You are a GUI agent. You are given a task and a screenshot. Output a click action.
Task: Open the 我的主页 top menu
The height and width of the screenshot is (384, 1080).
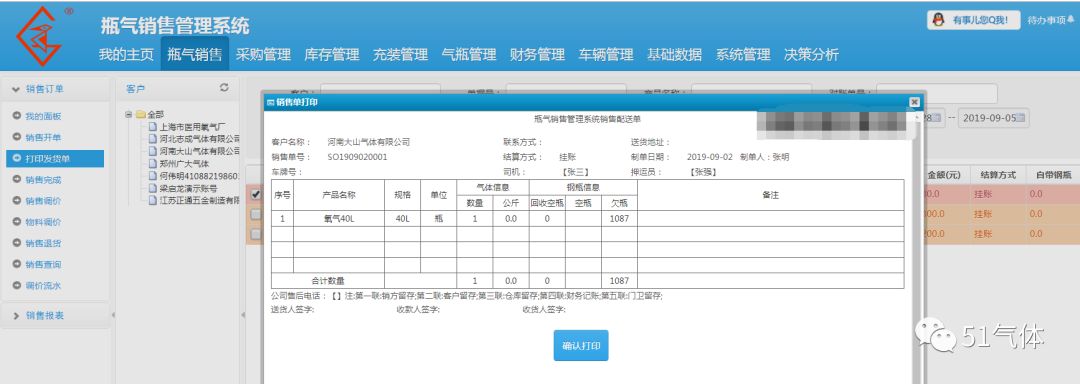click(x=126, y=54)
